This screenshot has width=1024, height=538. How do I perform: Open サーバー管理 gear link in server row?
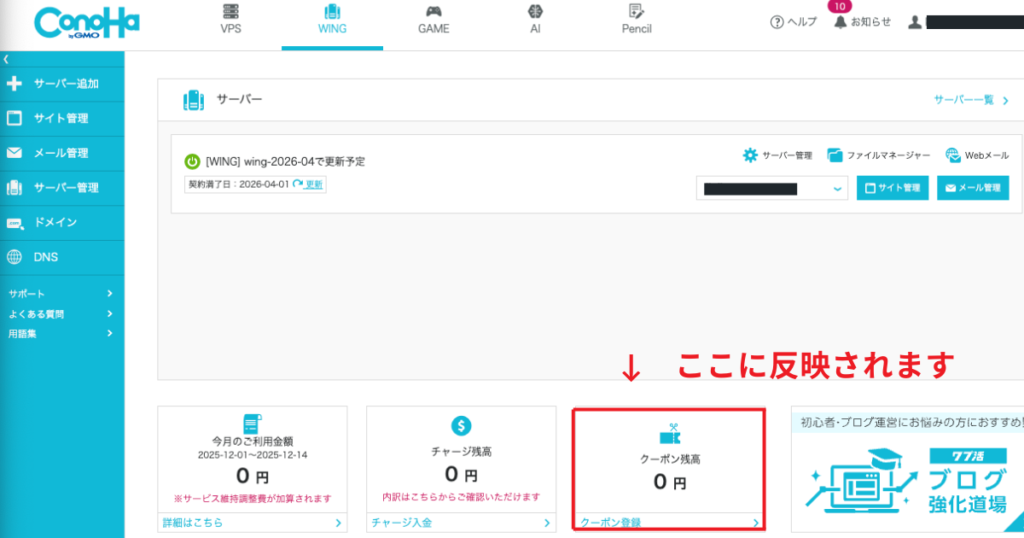tap(777, 155)
